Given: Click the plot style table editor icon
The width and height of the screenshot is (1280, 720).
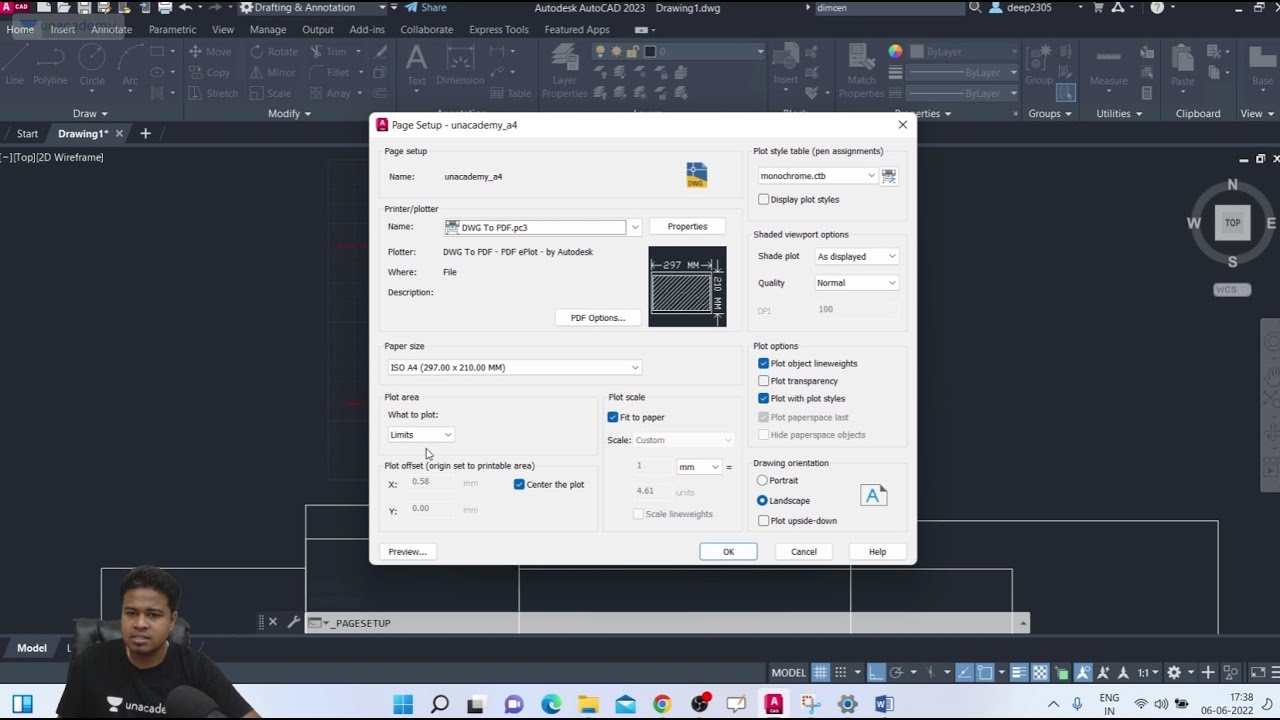Looking at the screenshot, I should pos(888,176).
